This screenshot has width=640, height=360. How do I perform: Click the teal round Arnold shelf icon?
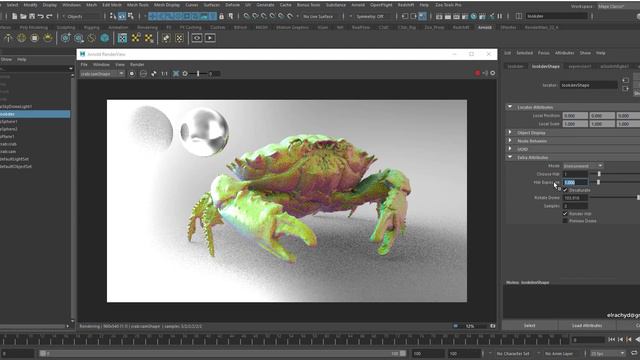105,38
